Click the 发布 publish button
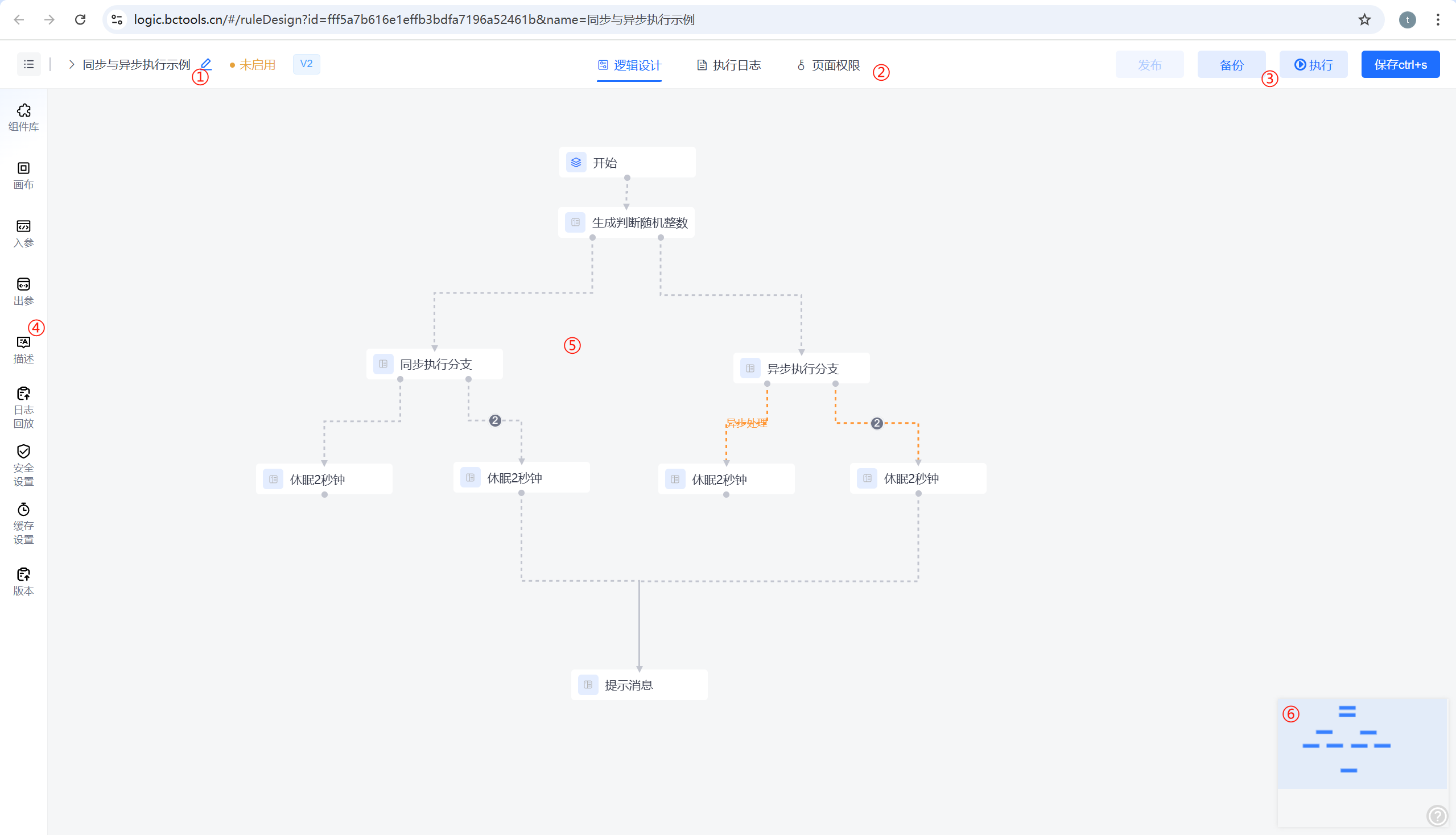 (x=1150, y=64)
